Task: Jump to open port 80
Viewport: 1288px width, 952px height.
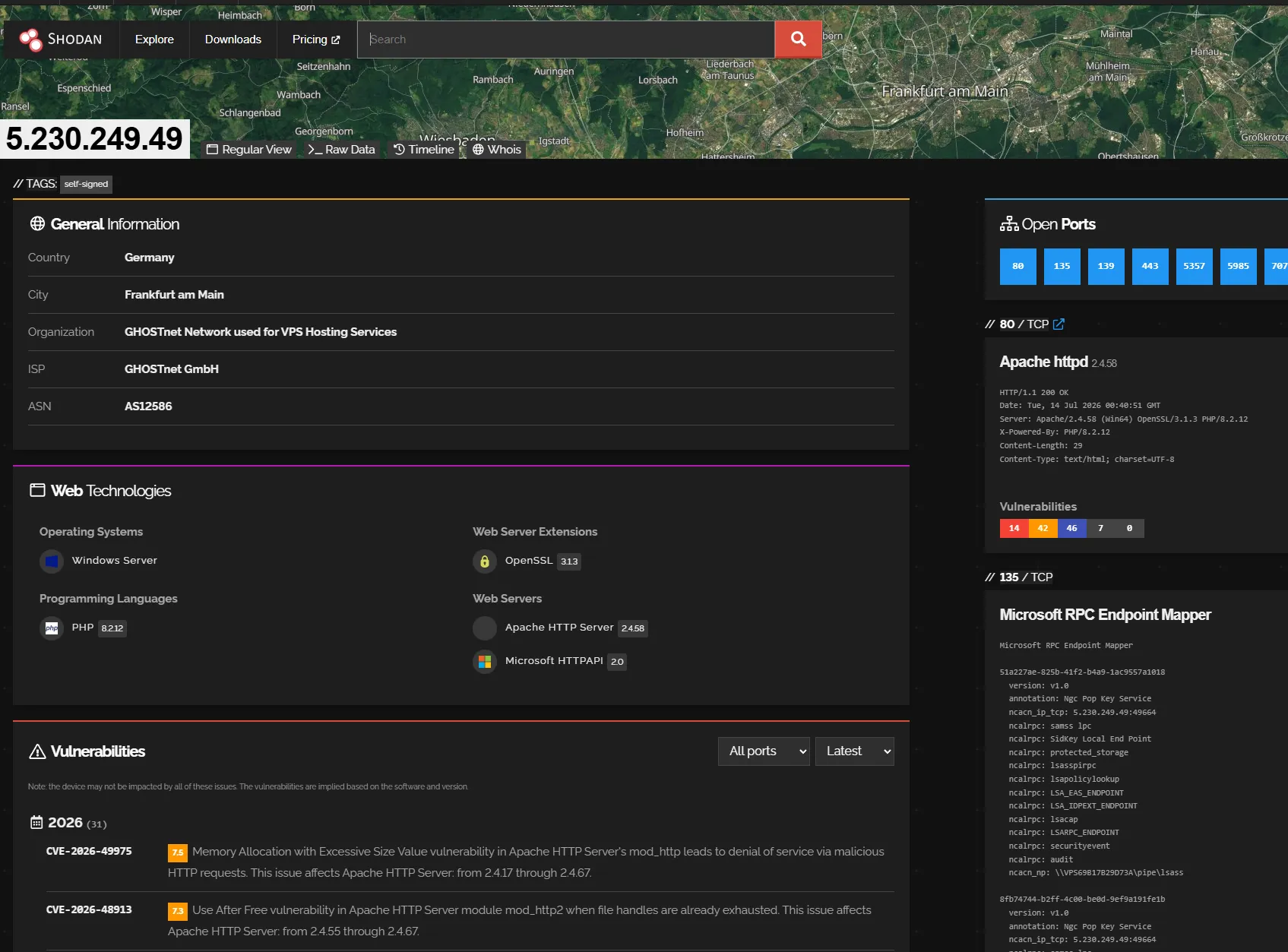Action: pos(1018,267)
